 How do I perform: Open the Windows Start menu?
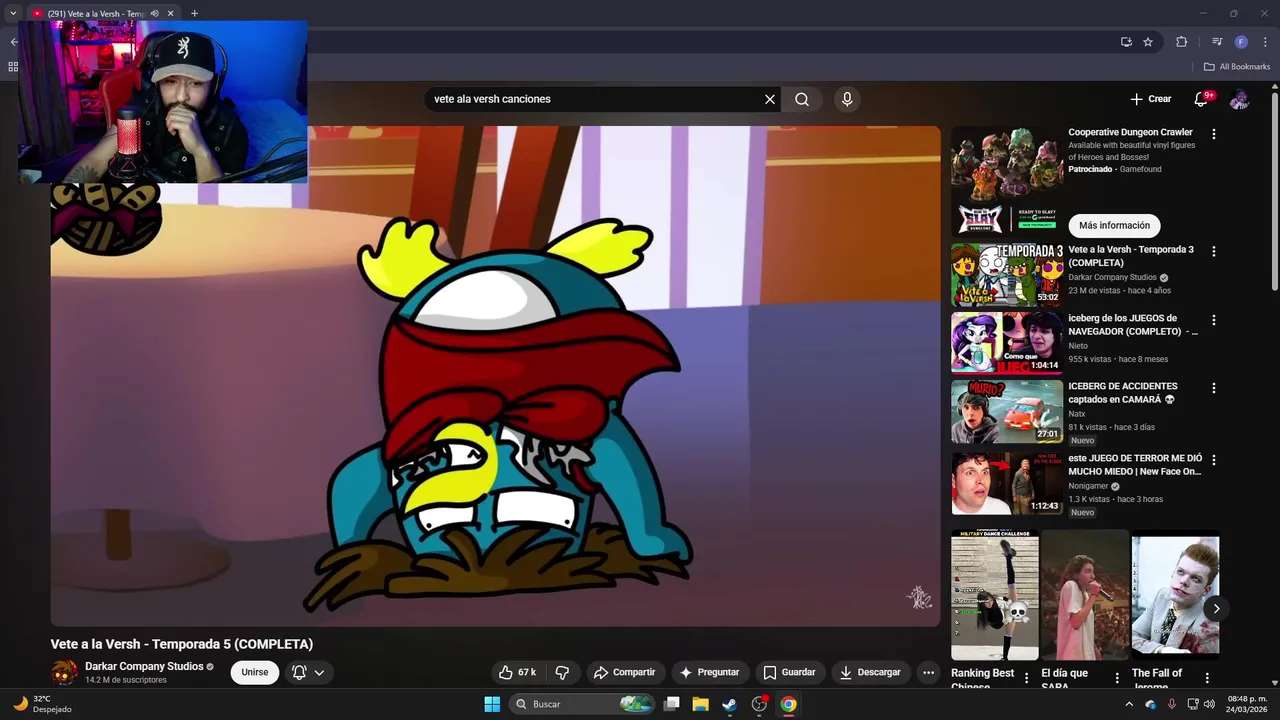(x=492, y=704)
